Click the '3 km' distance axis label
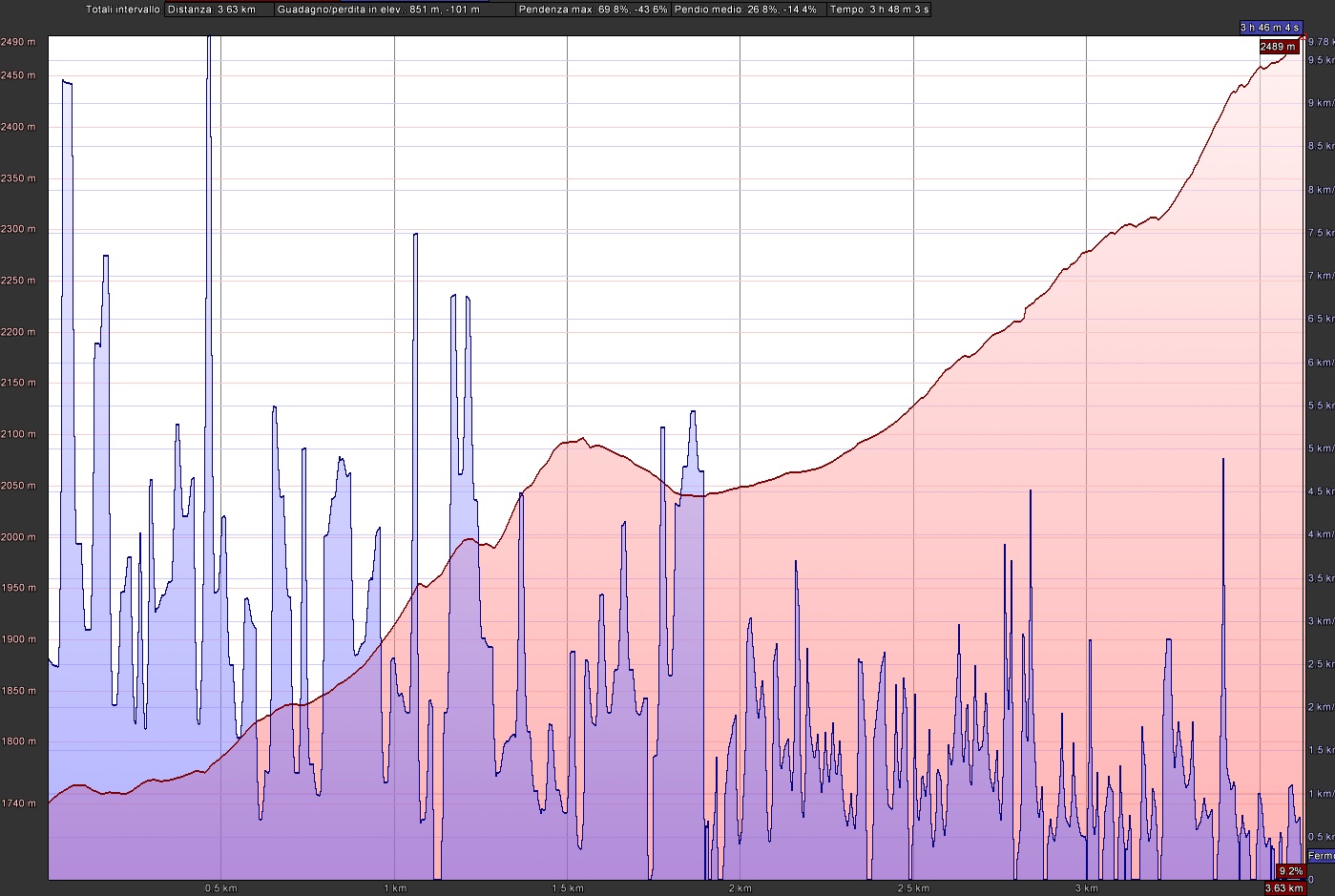Screen dimensions: 1335x896 (x=1086, y=888)
